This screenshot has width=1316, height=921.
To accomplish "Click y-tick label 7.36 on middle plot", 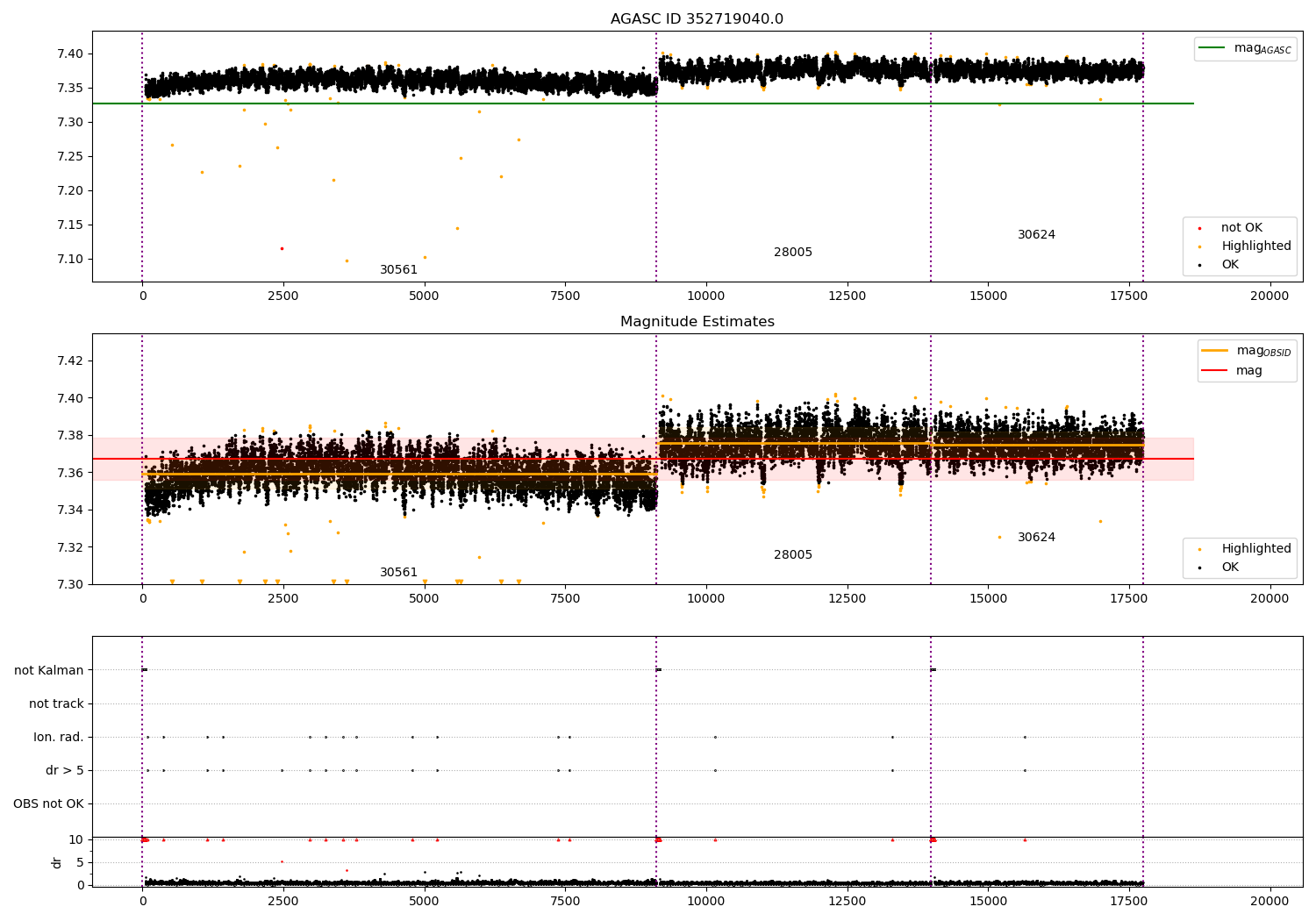I will (70, 473).
